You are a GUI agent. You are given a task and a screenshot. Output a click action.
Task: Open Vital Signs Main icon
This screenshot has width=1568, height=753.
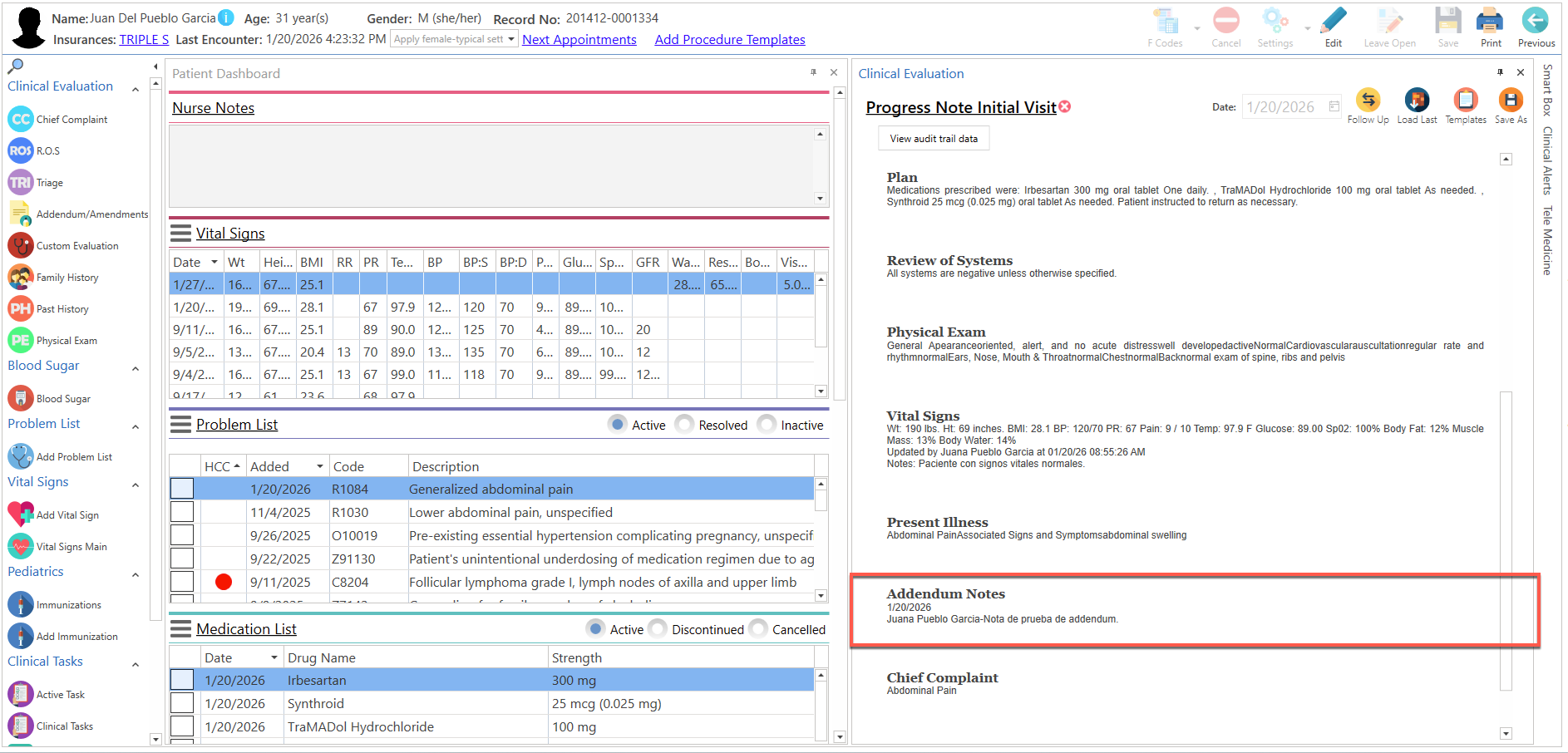(21, 546)
